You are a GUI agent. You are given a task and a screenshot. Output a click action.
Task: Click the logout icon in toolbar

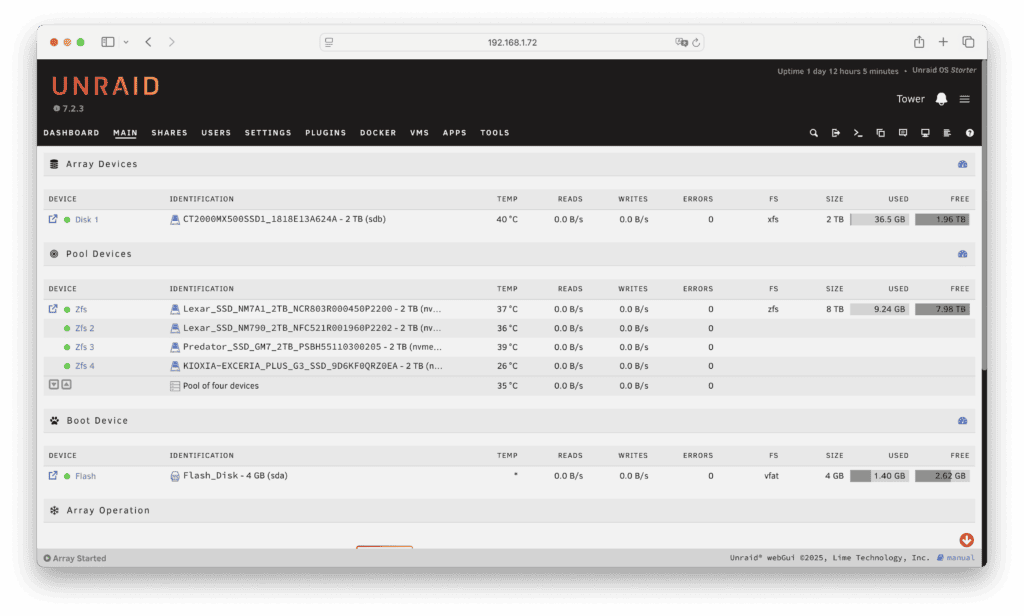click(x=836, y=133)
